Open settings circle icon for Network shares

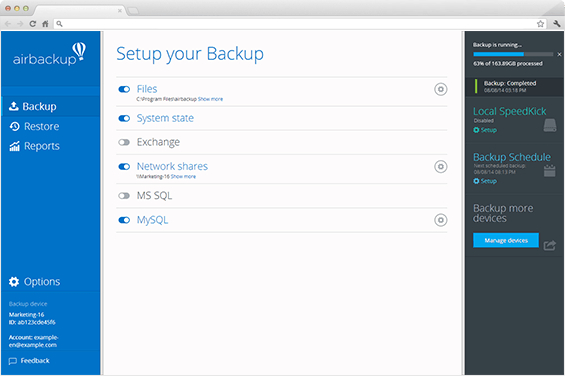coord(440,167)
